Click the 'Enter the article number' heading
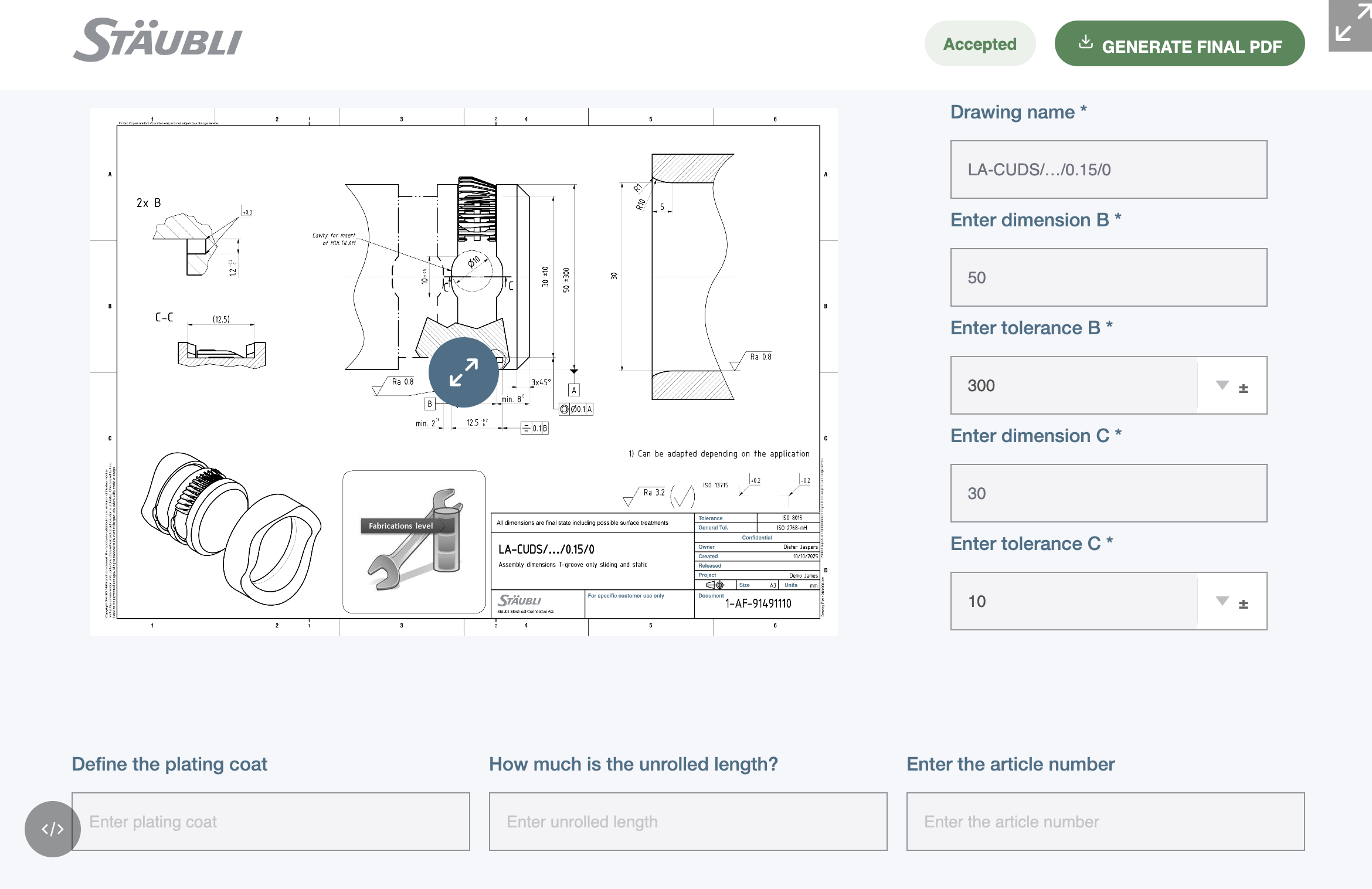The width and height of the screenshot is (1372, 889). [1010, 764]
